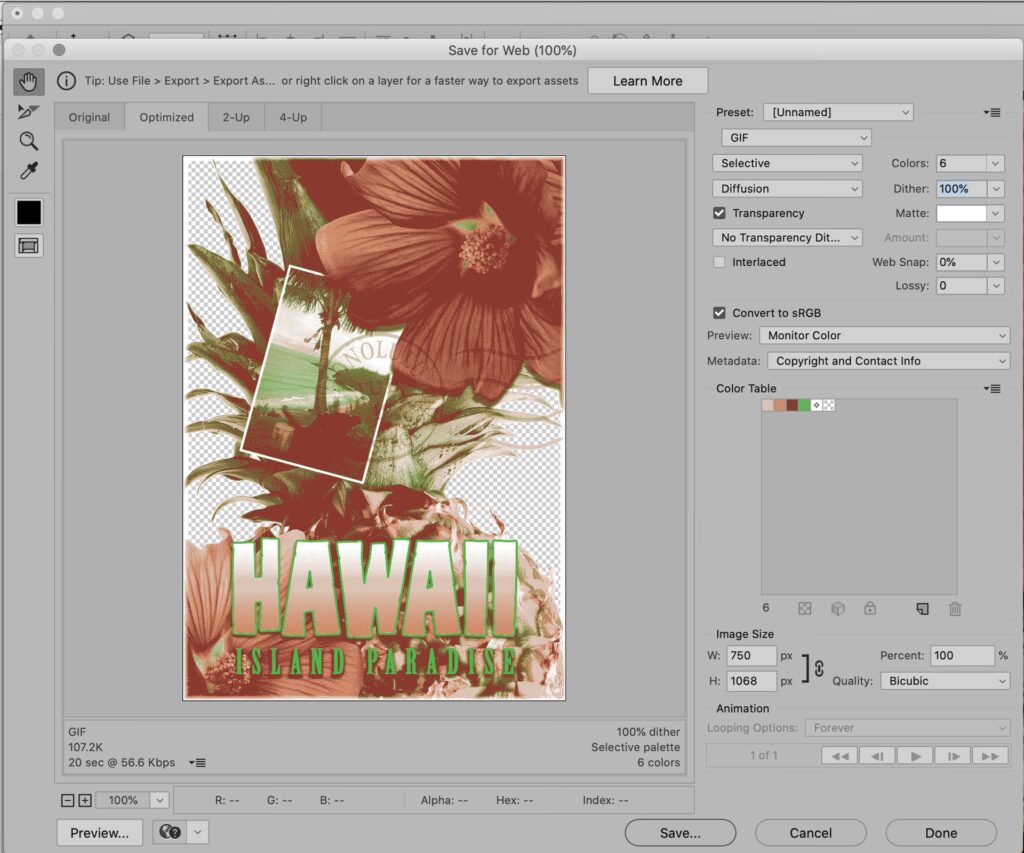Click the black eyedropper color swatch
Viewport: 1024px width, 853px height.
(28, 212)
